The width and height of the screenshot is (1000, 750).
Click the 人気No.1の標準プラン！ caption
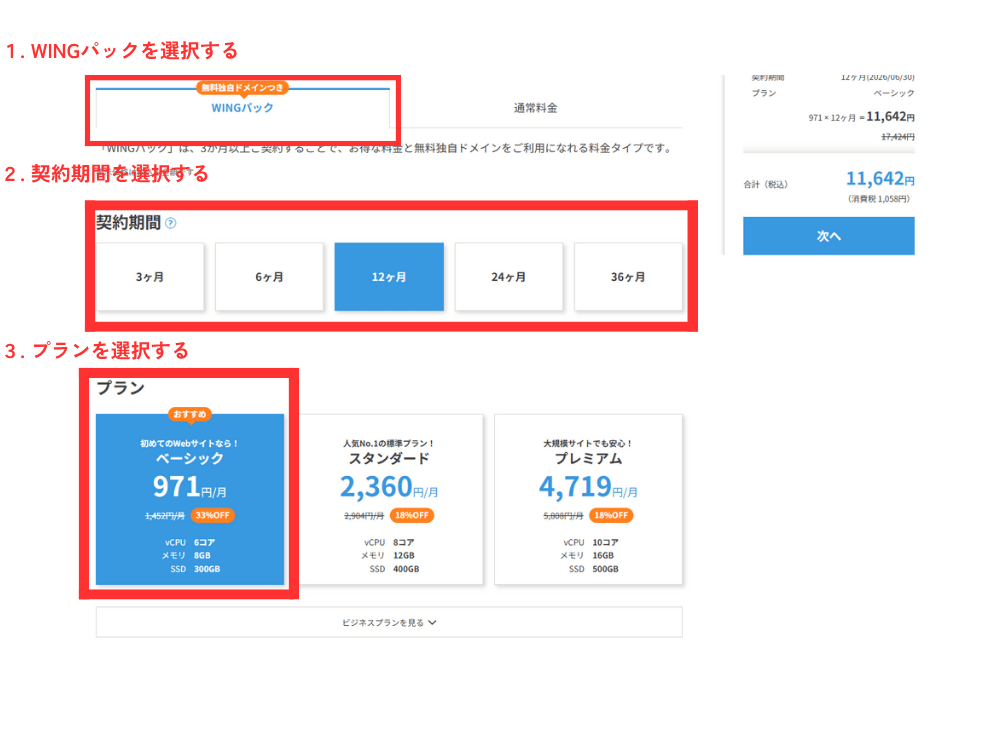tap(389, 443)
